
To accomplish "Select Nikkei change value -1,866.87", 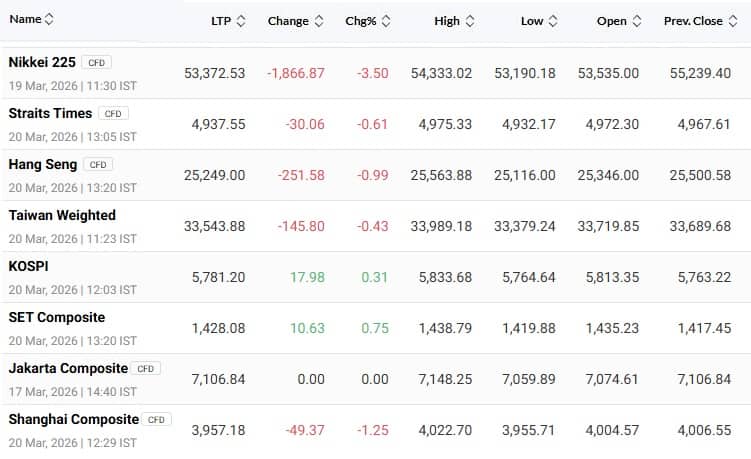I will (x=296, y=73).
